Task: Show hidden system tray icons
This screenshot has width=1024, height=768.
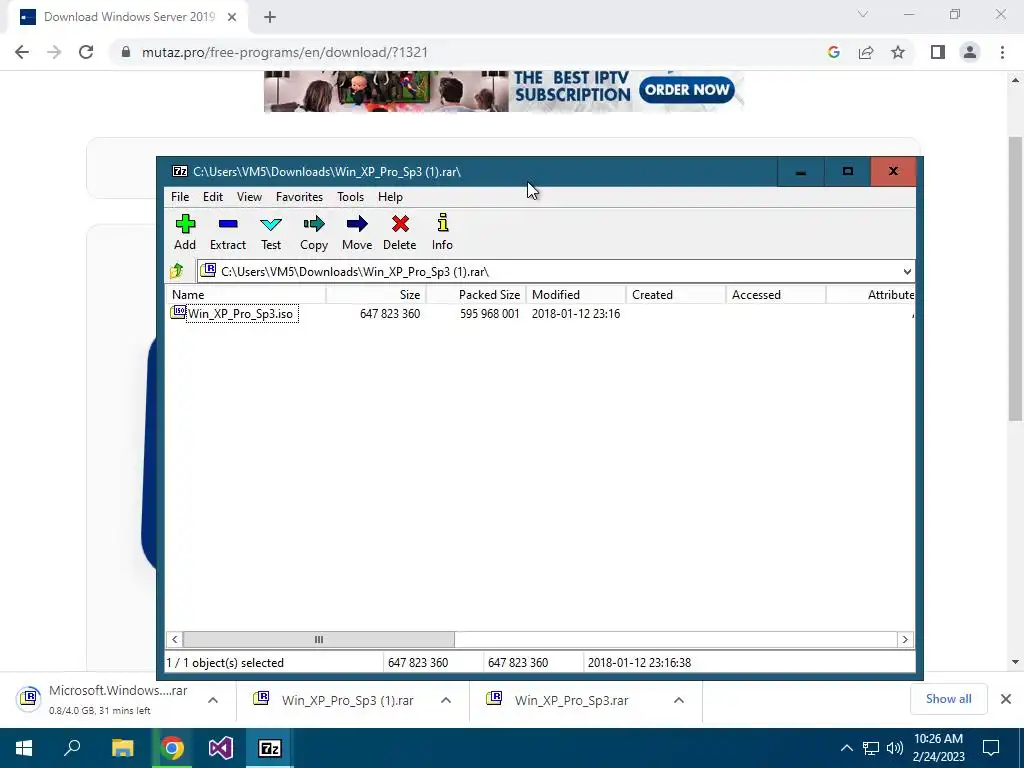Action: point(846,748)
